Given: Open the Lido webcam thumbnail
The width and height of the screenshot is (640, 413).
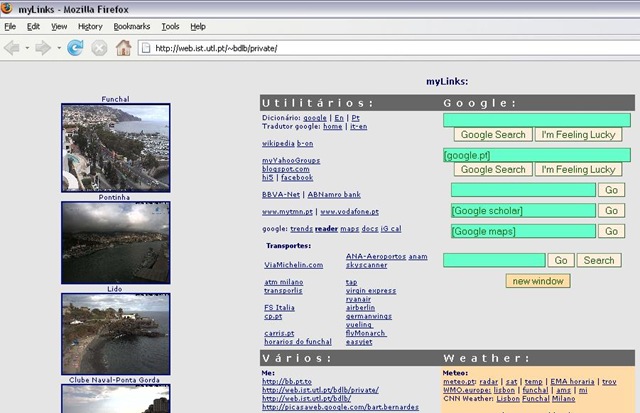Looking at the screenshot, I should 116,333.
